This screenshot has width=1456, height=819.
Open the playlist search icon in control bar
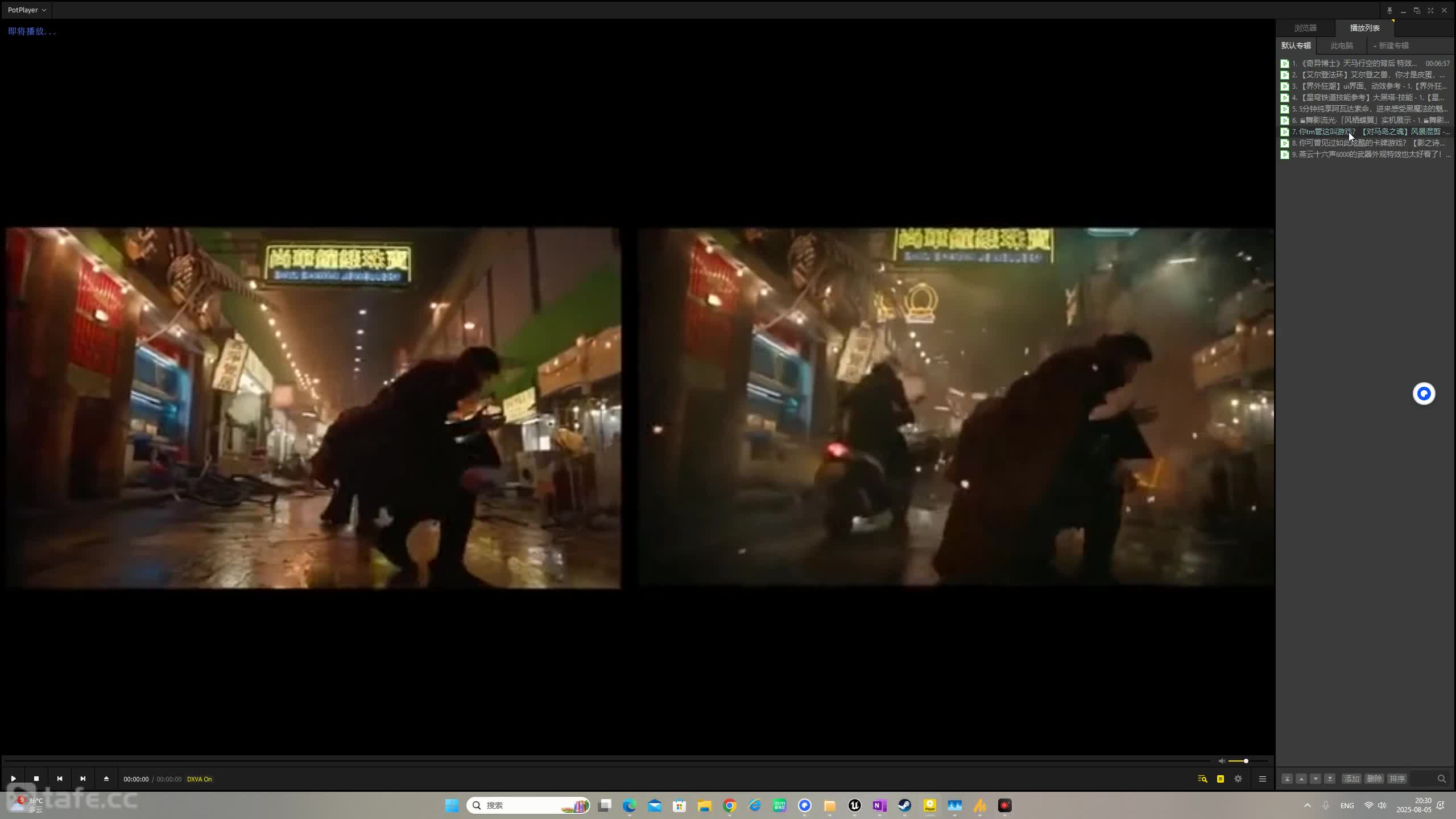[x=1202, y=779]
